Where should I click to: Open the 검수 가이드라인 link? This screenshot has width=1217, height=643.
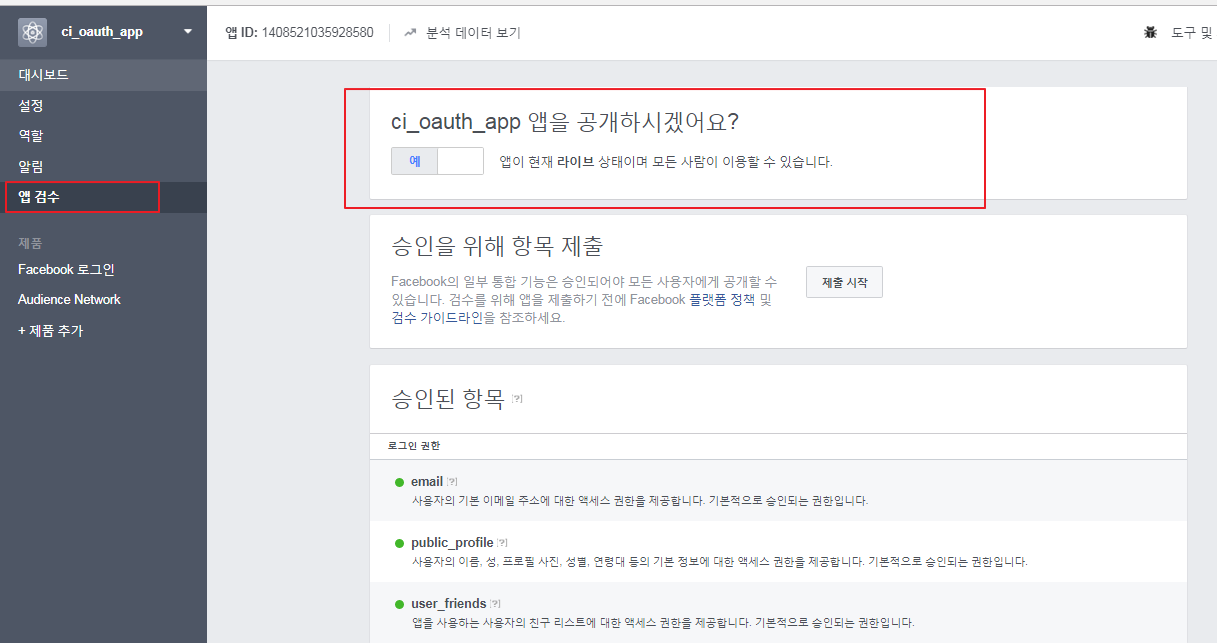coord(438,318)
